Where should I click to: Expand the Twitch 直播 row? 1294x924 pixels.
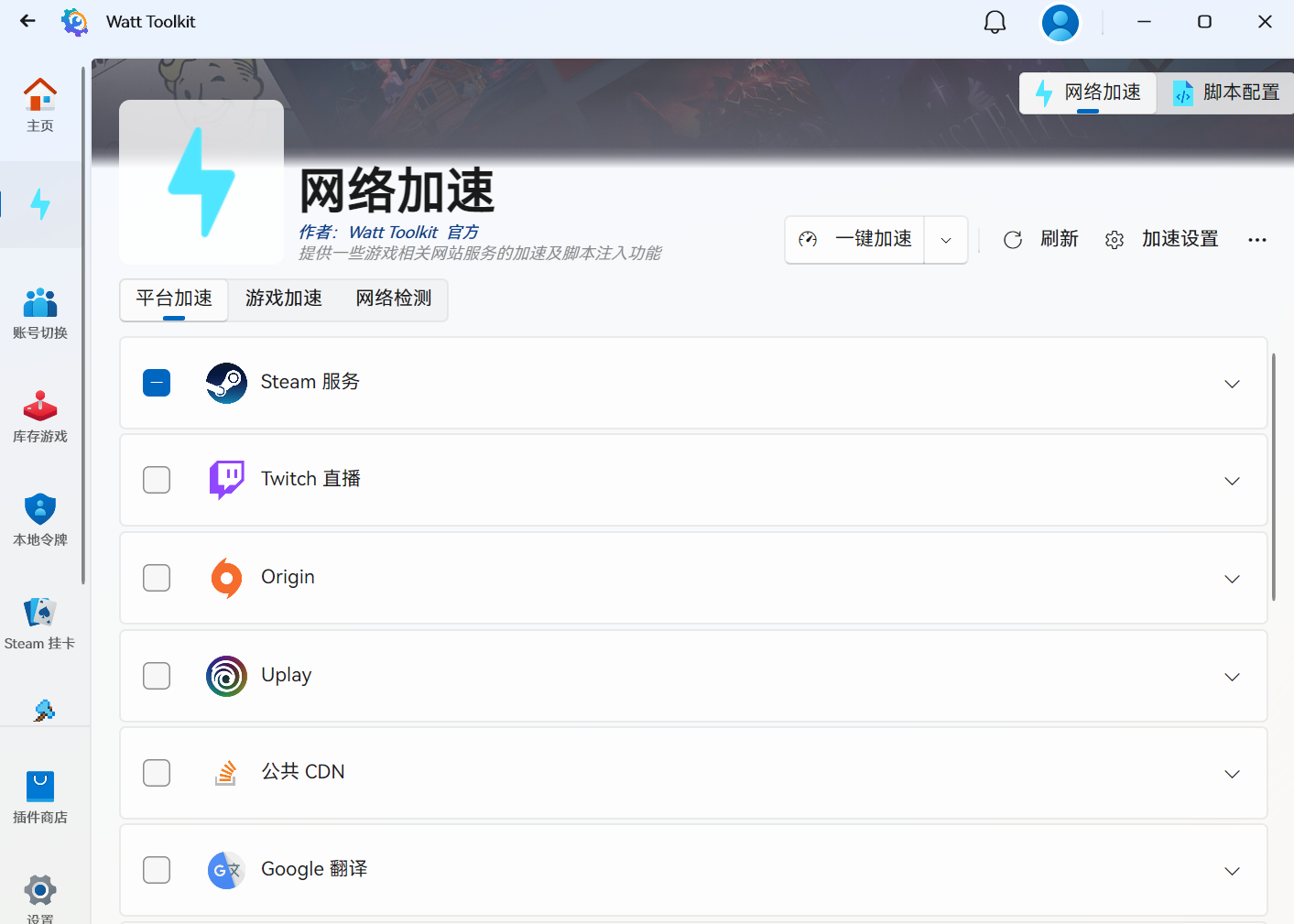1232,481
